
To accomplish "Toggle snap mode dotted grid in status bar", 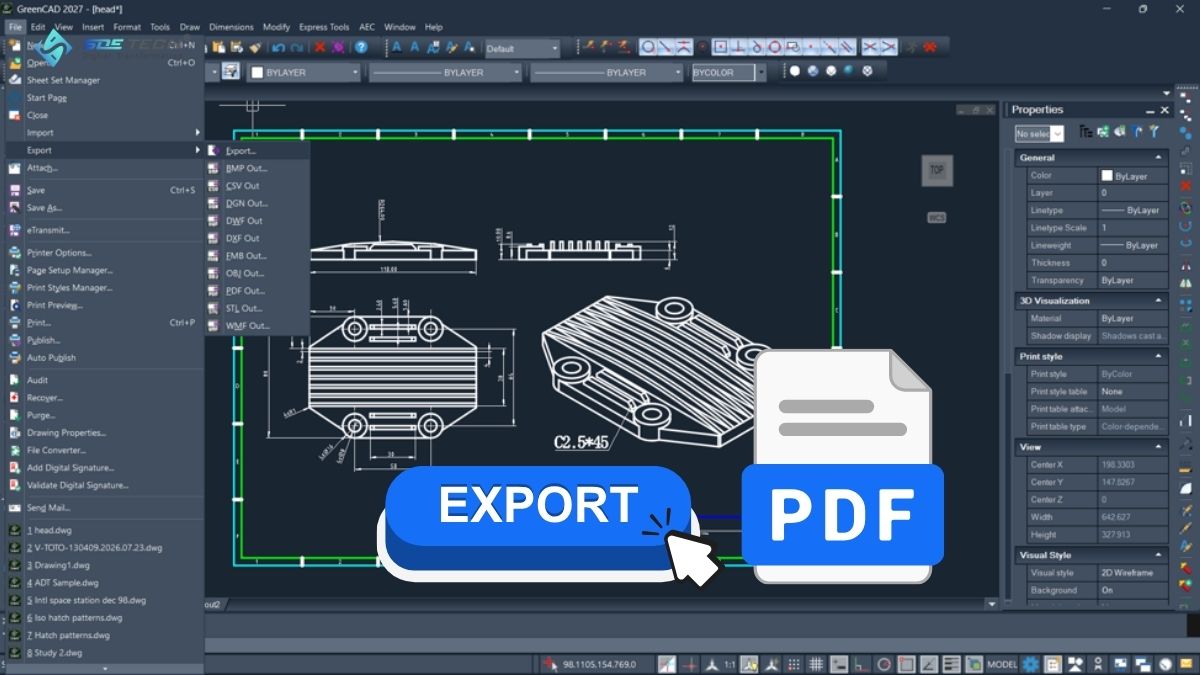I will point(795,664).
